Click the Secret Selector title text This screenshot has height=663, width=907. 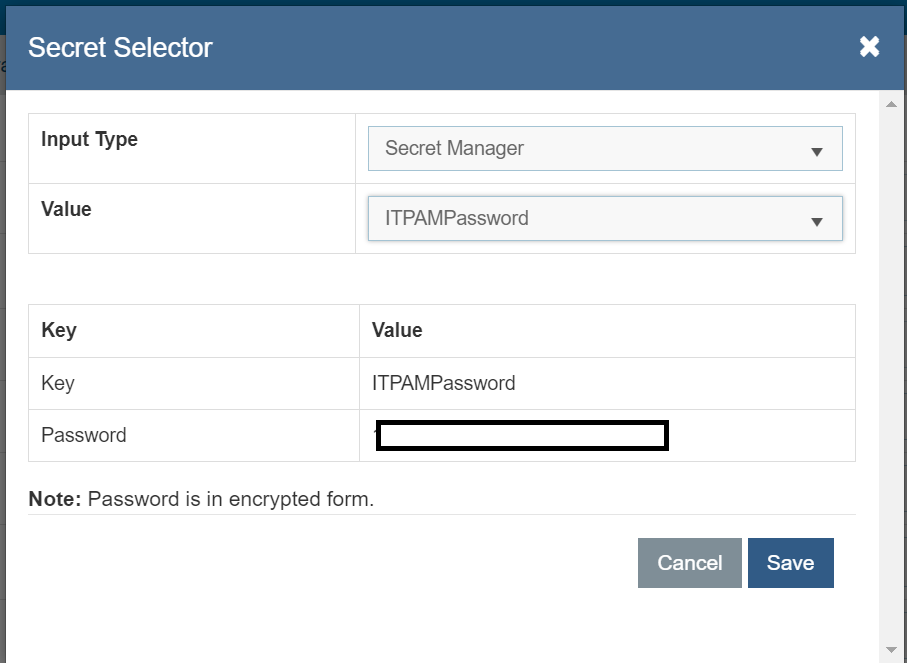(120, 47)
